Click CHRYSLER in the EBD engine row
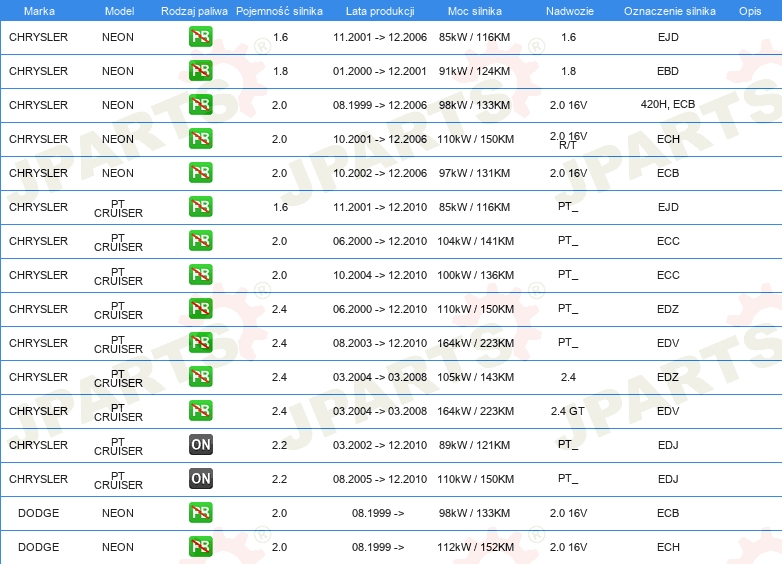 click(x=38, y=71)
